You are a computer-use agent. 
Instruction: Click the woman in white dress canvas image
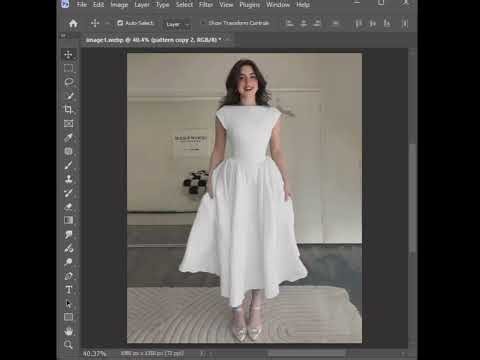(x=244, y=198)
